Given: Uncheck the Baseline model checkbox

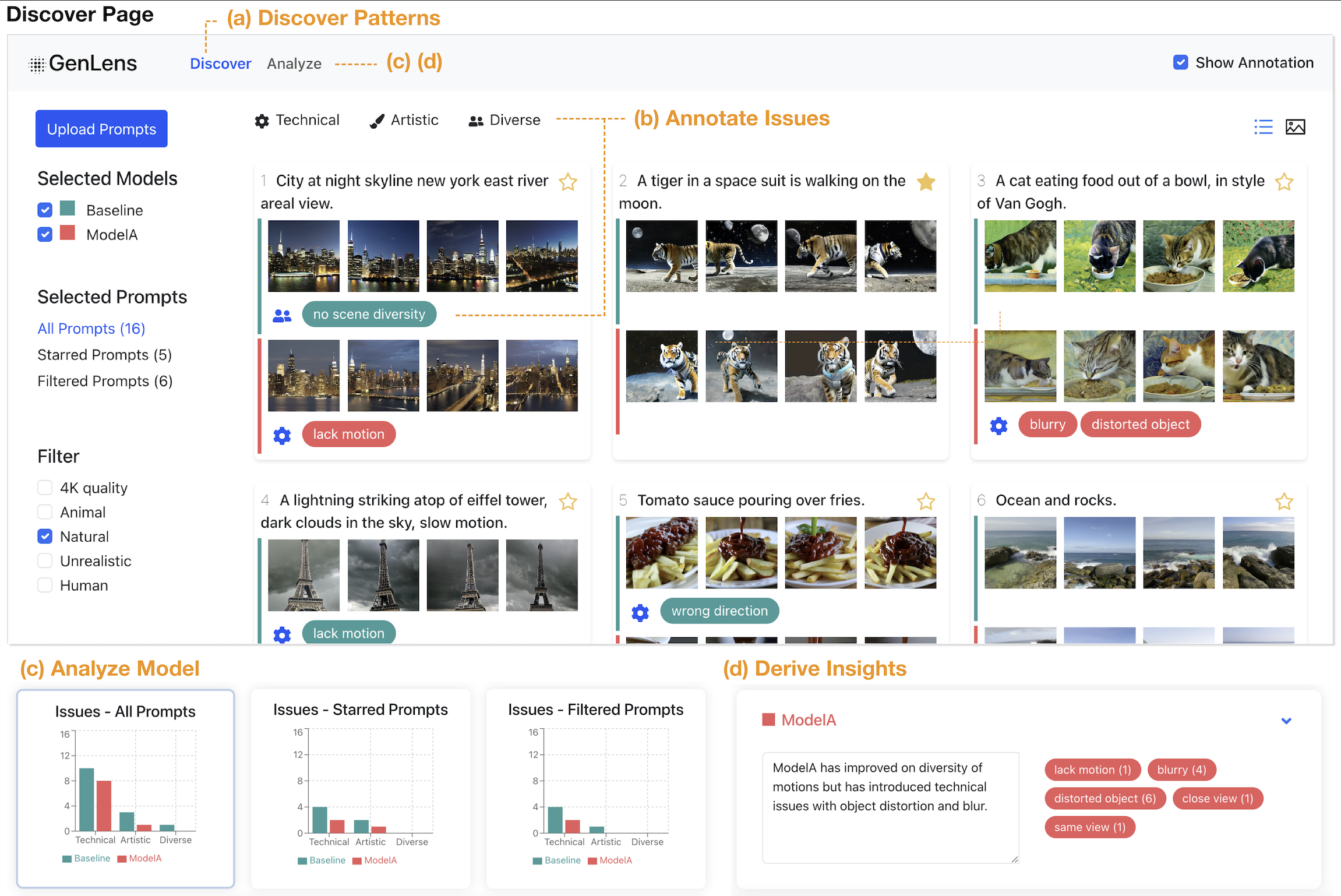Looking at the screenshot, I should pos(45,210).
